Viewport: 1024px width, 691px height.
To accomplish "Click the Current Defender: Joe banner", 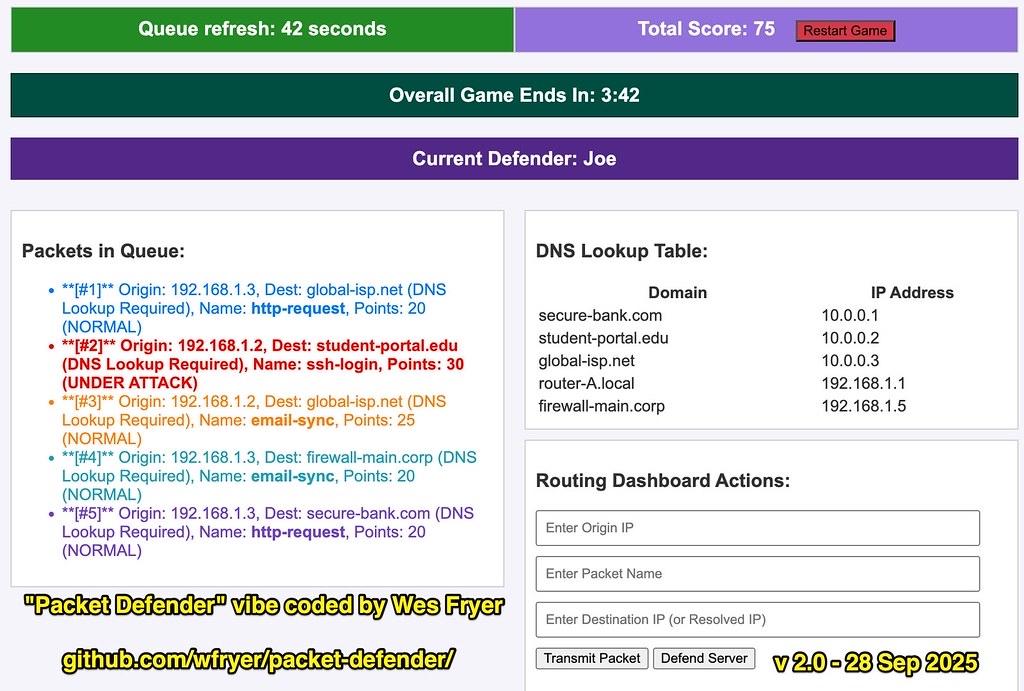I will (514, 159).
